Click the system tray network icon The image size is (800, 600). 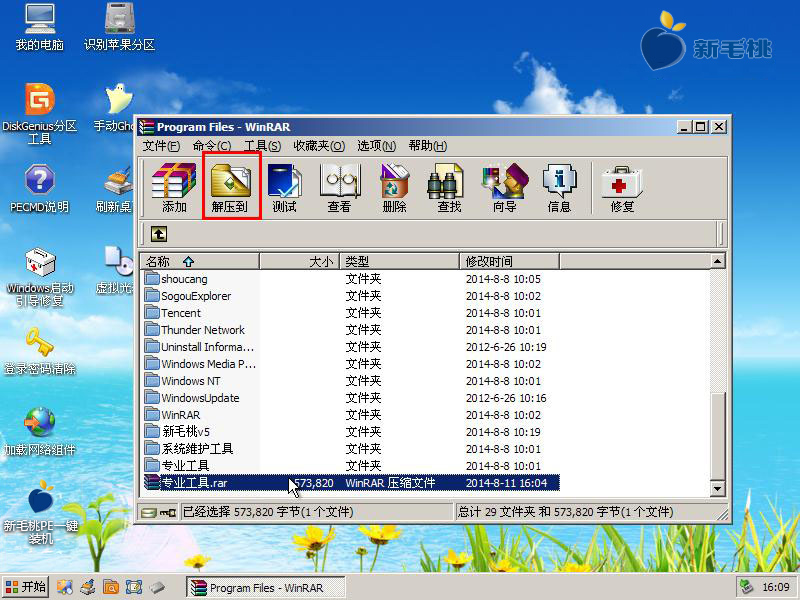[x=747, y=587]
